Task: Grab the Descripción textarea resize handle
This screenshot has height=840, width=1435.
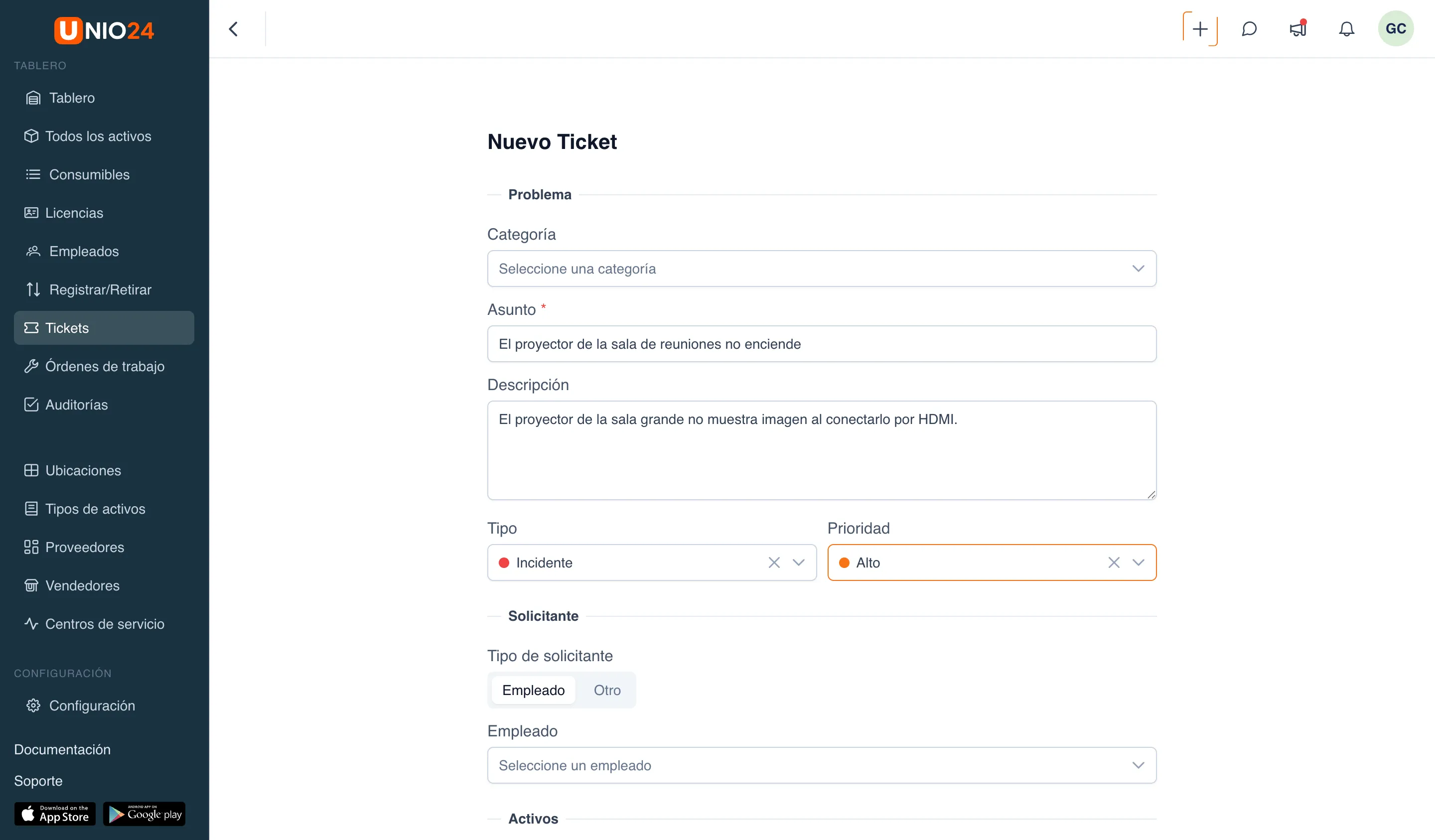Action: (x=1151, y=494)
